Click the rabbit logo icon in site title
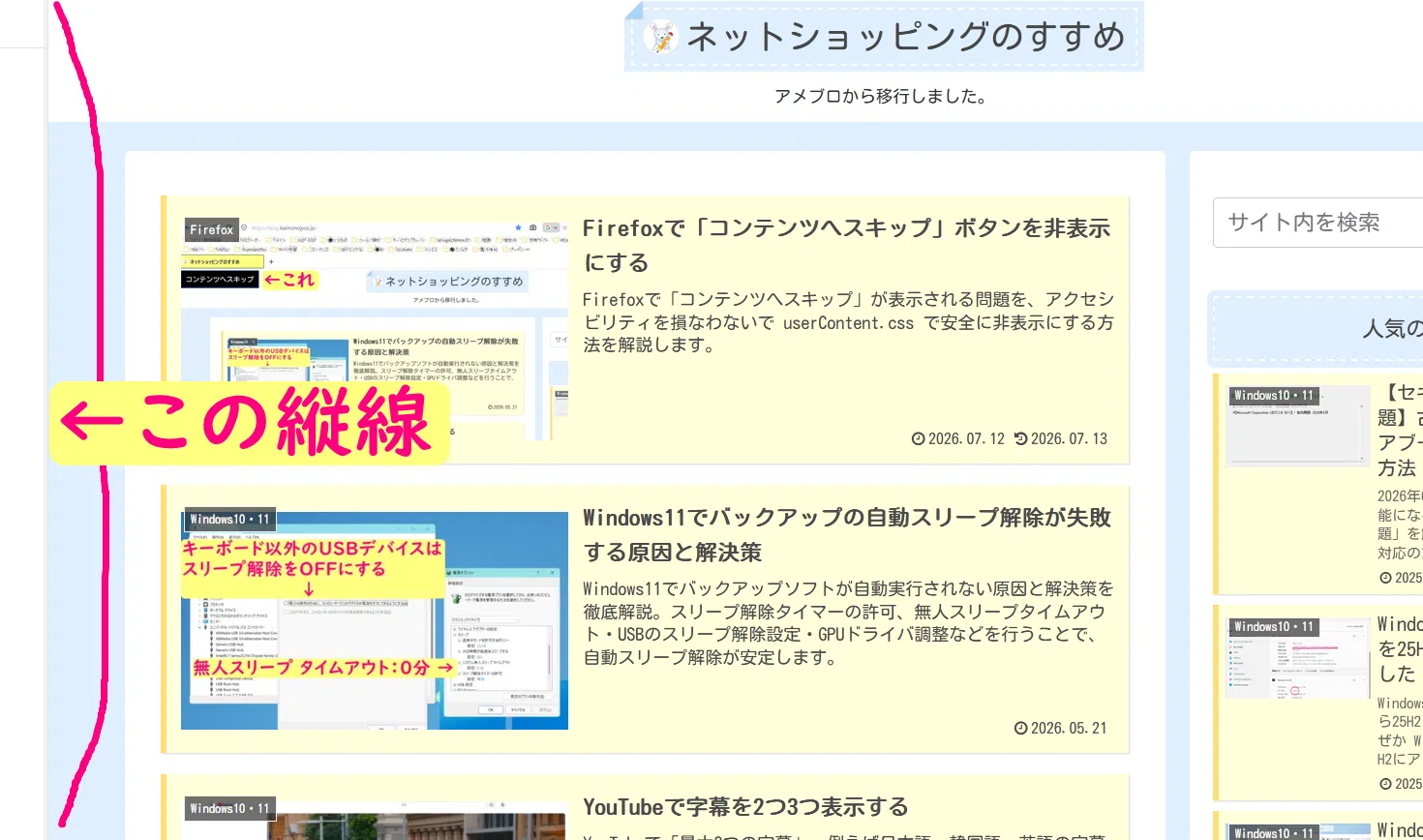Screen dimensions: 1423x840 click(x=661, y=37)
